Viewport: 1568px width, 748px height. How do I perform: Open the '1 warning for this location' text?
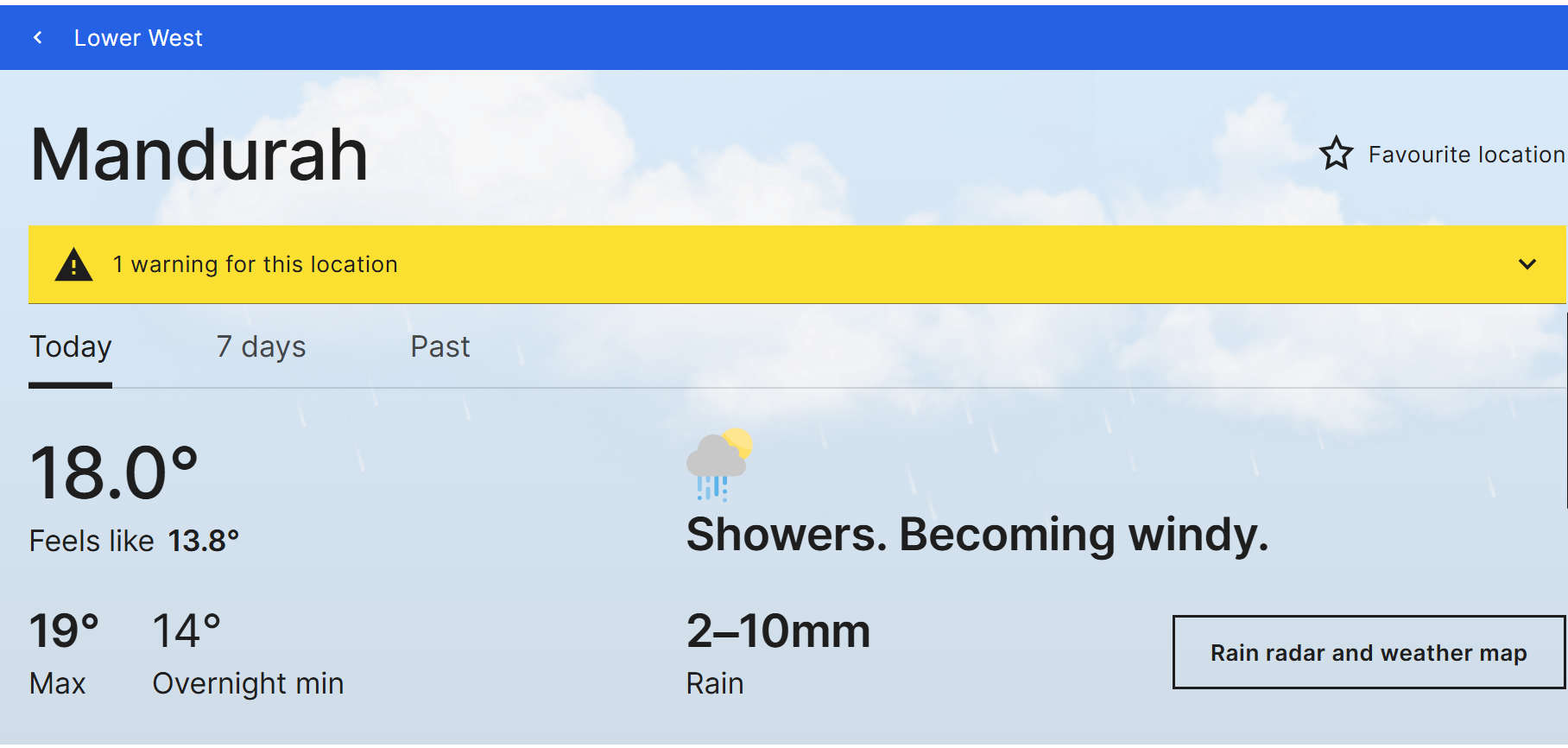pos(255,264)
